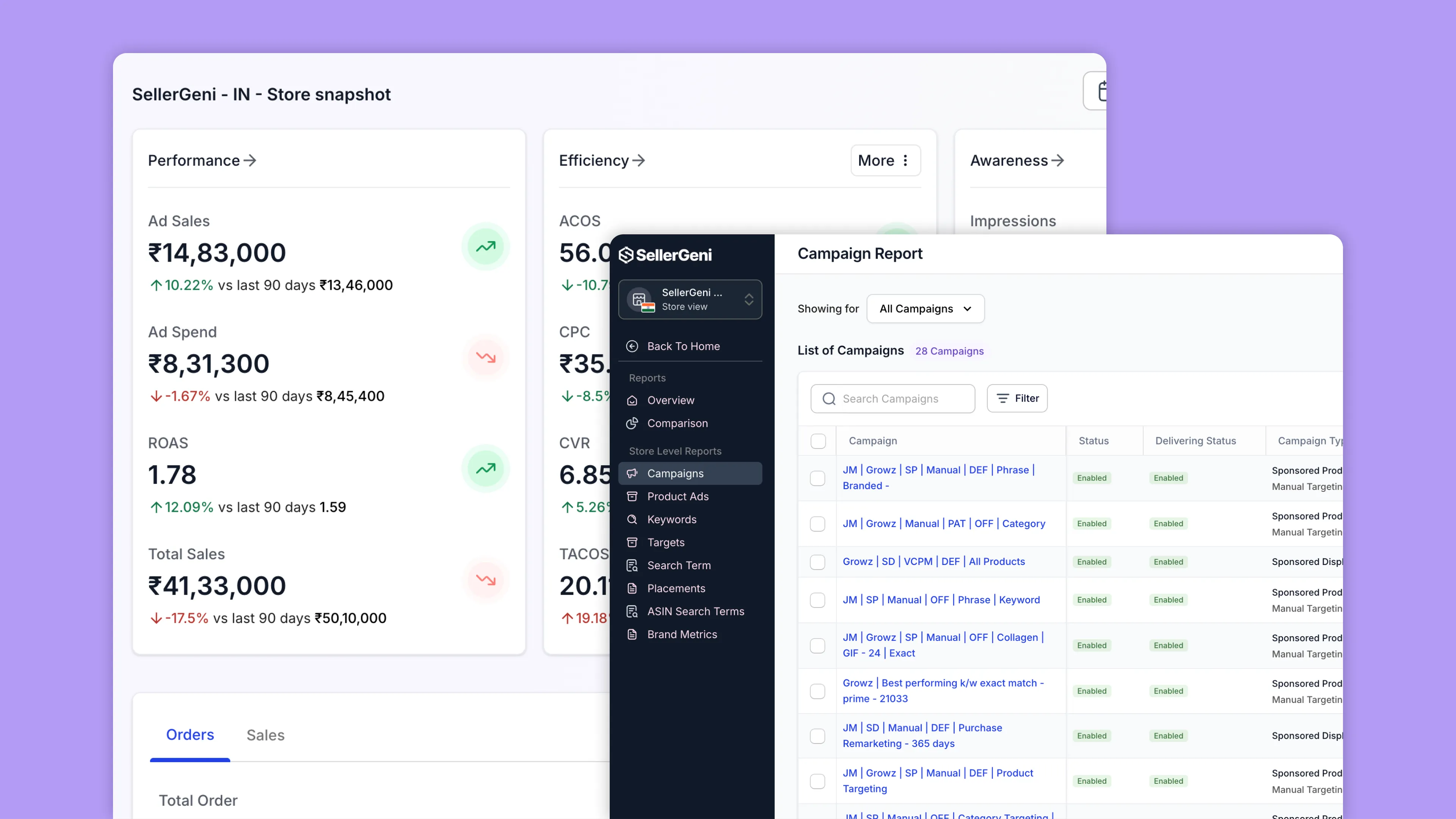
Task: Check the DEF Product Targeting row
Action: tap(818, 781)
